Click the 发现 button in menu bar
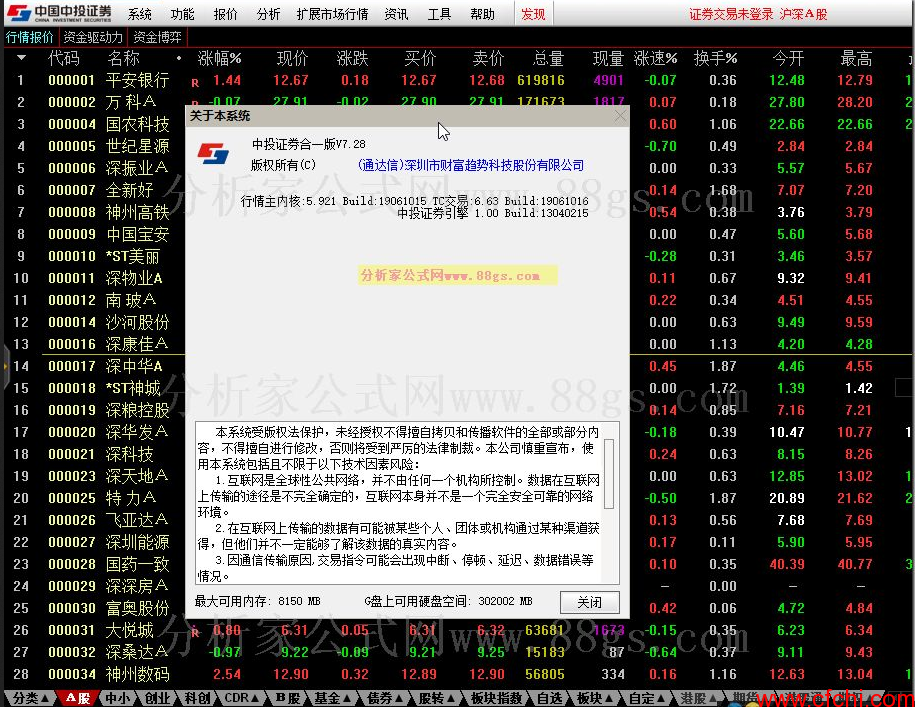This screenshot has height=707, width=915. tap(533, 14)
